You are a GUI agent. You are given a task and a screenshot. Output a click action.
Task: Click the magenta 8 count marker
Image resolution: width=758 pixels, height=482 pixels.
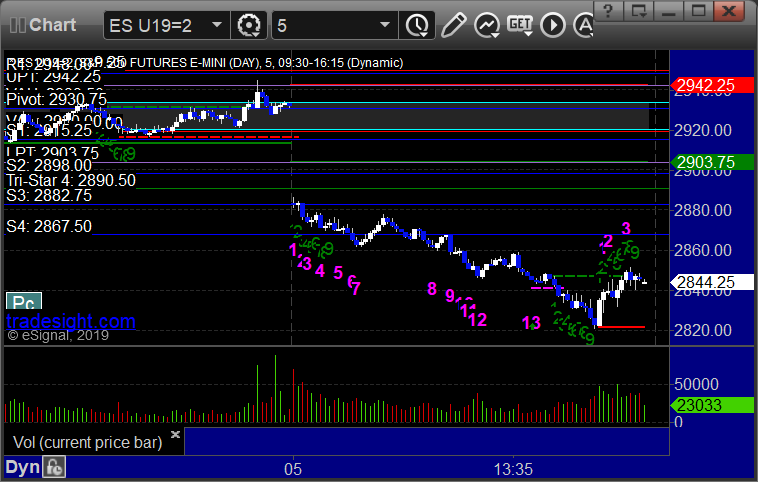[432, 289]
